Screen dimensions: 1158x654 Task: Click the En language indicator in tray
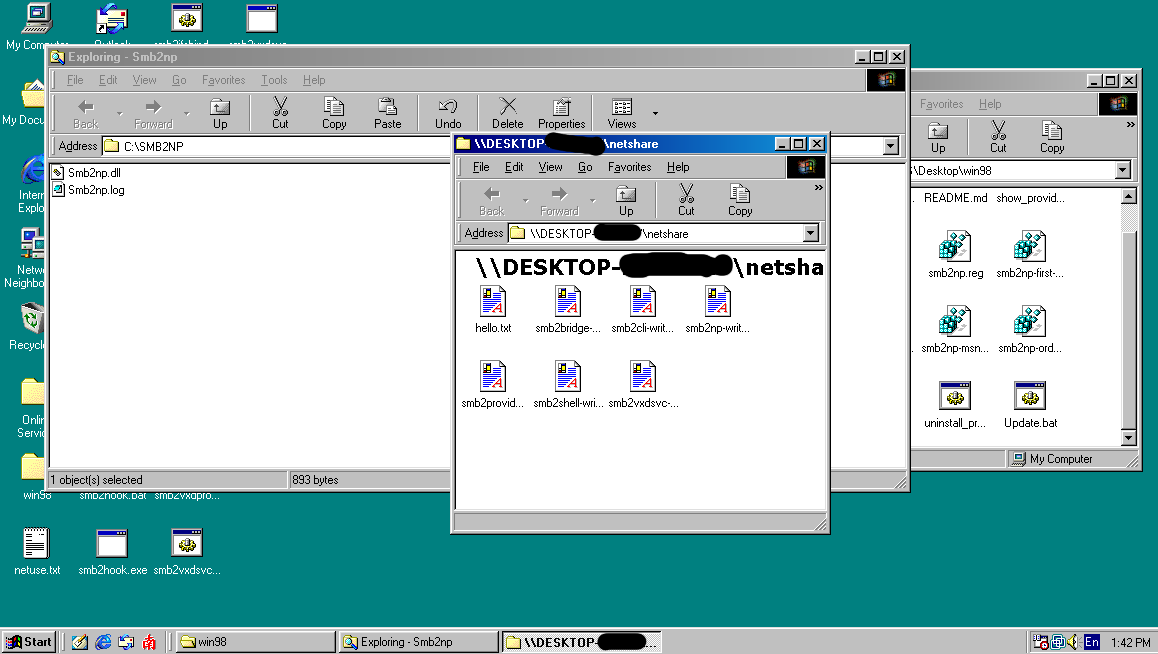1092,642
